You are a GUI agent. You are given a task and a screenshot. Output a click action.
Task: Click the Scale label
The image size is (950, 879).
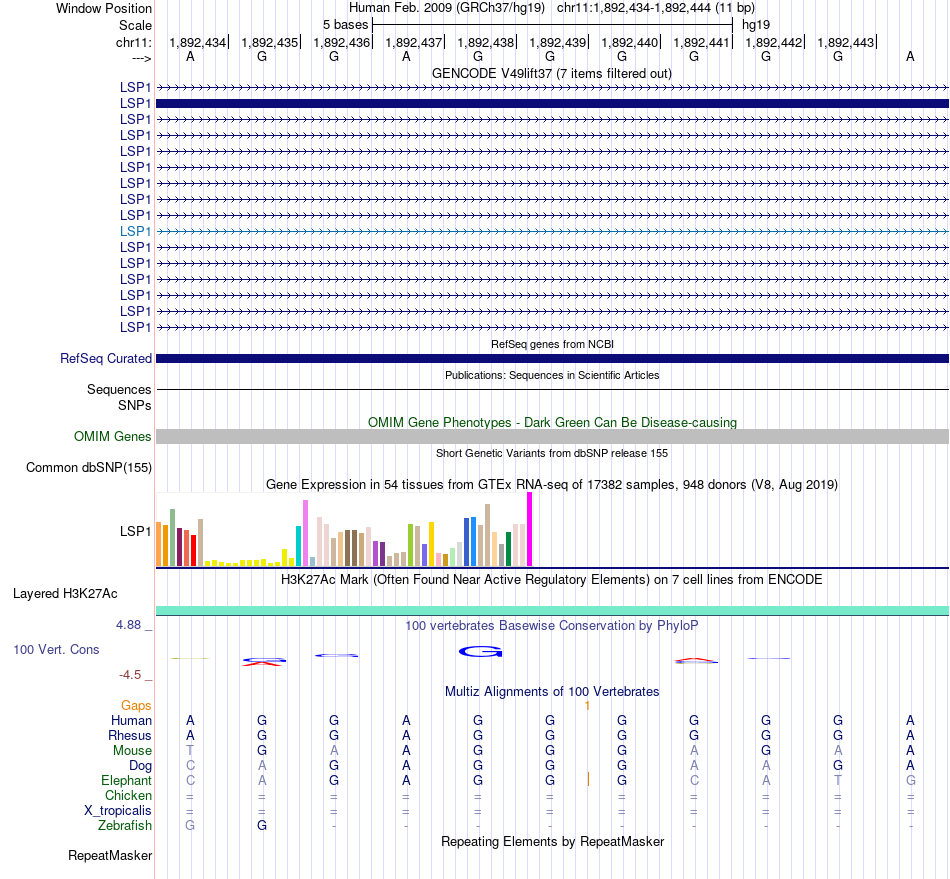[135, 25]
